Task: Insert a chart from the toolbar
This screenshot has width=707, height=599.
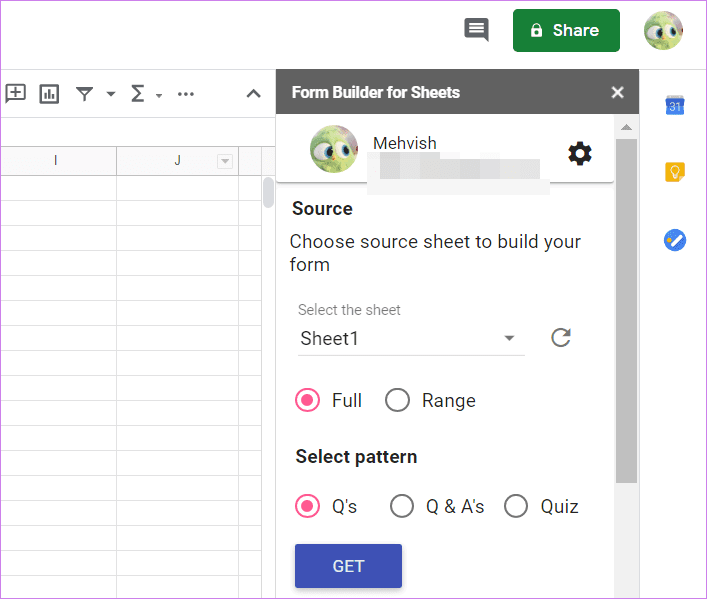Action: click(49, 94)
